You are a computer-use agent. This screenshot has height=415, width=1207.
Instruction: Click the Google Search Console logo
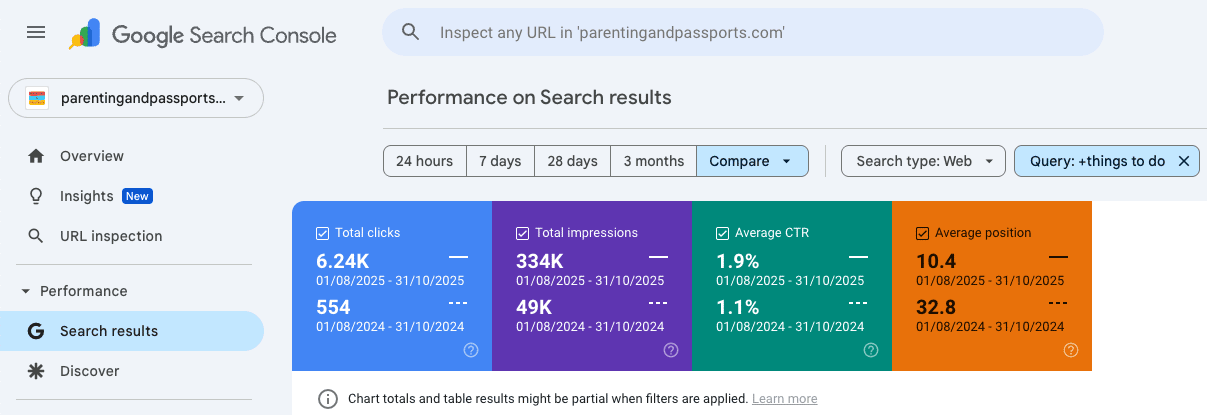point(203,35)
